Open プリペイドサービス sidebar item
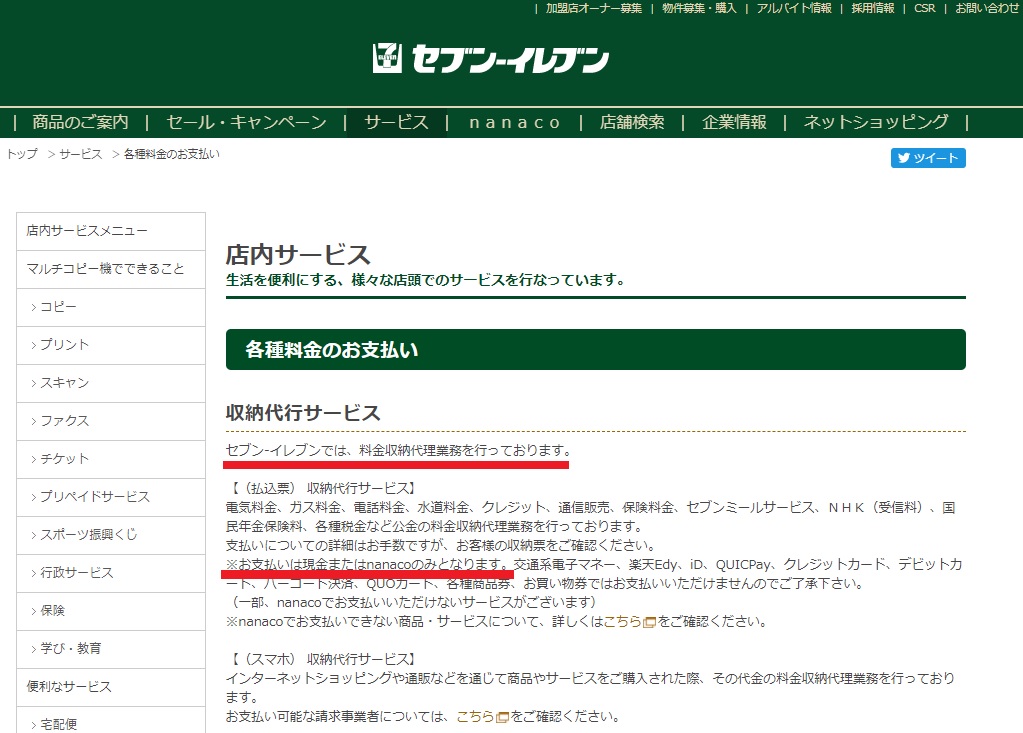 (x=111, y=496)
